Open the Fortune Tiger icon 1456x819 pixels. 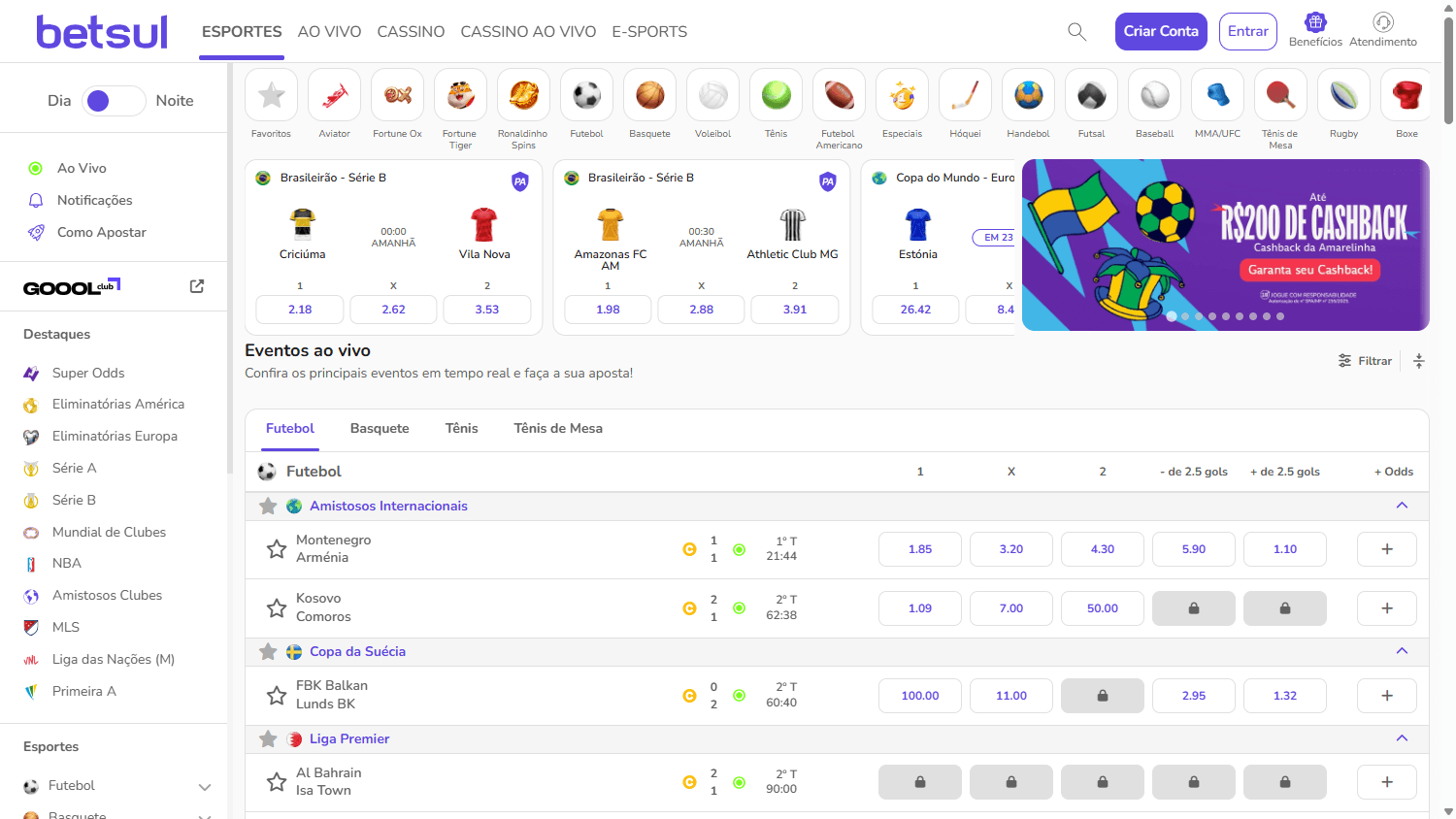459,95
